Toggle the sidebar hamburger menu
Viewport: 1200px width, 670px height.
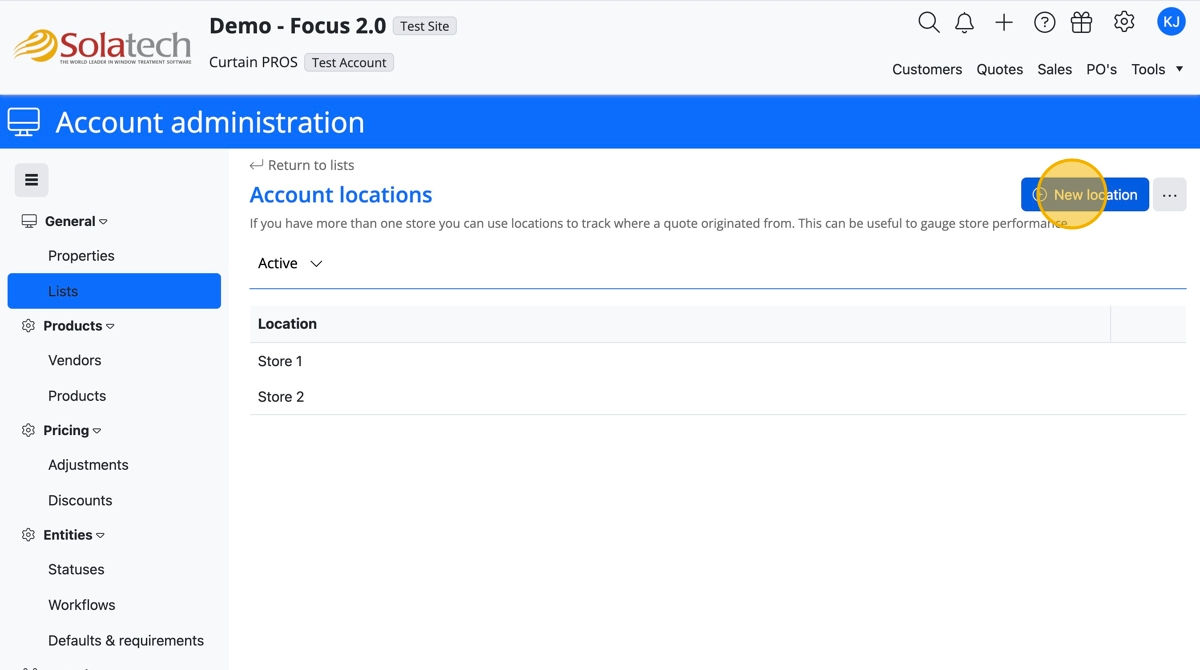pyautogui.click(x=32, y=180)
